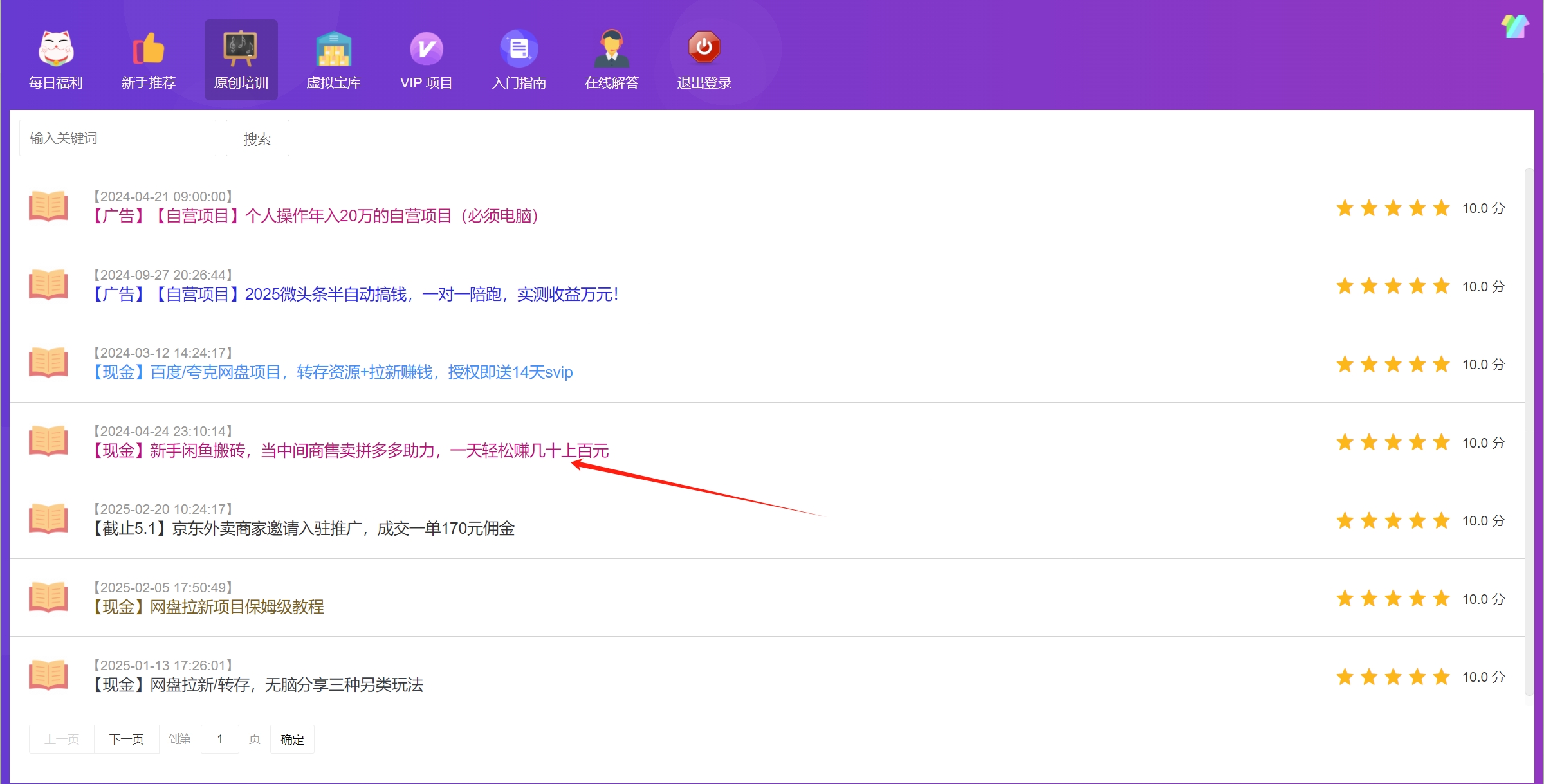Click the page number input box
The image size is (1544, 784).
[x=220, y=739]
